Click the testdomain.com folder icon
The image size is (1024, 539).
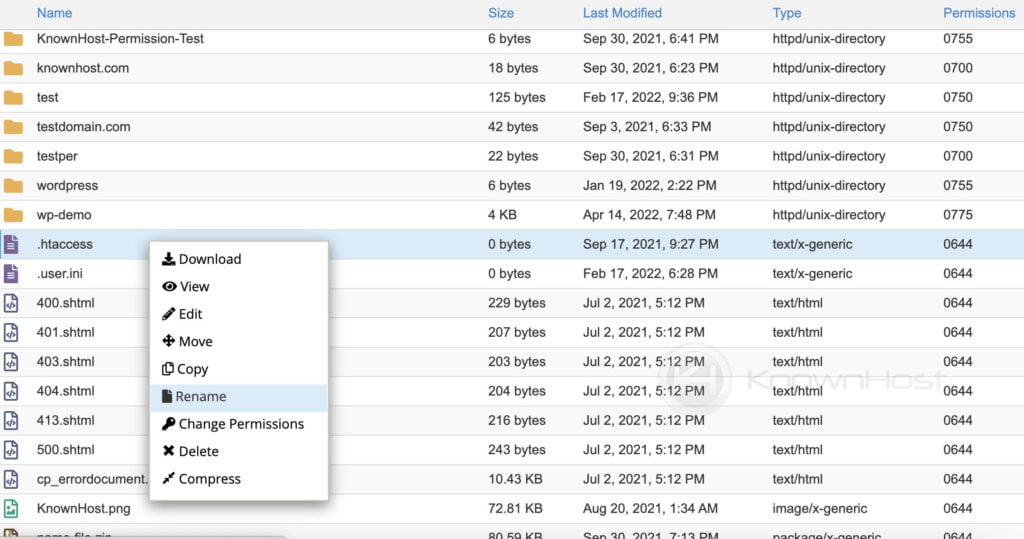13,127
